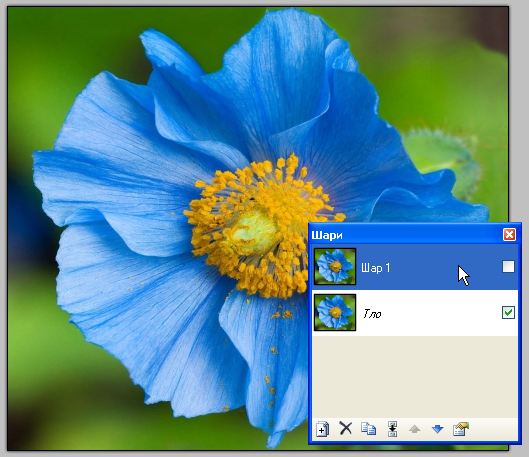Duplicate the layer with copy icon

pyautogui.click(x=368, y=429)
